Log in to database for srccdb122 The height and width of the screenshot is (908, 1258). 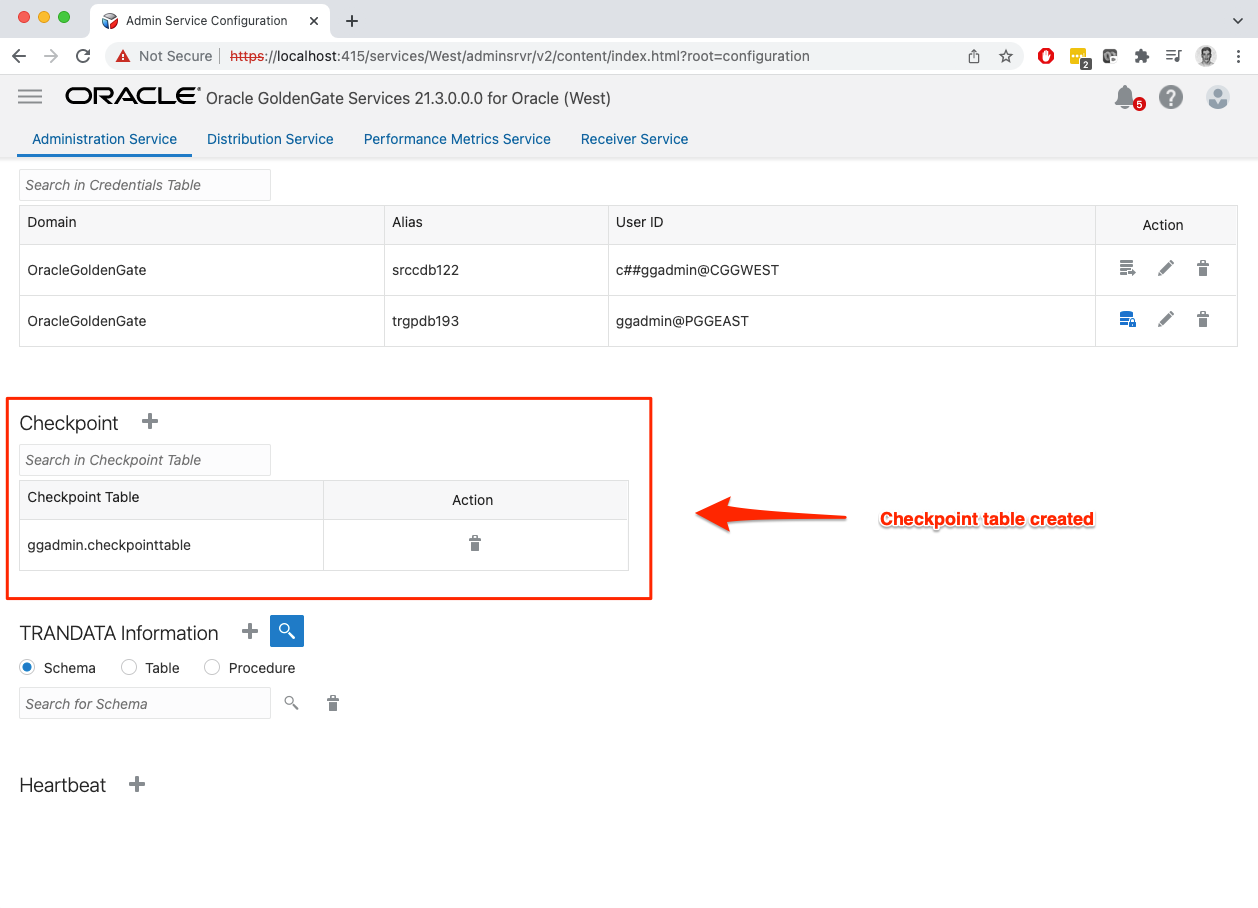click(1127, 269)
